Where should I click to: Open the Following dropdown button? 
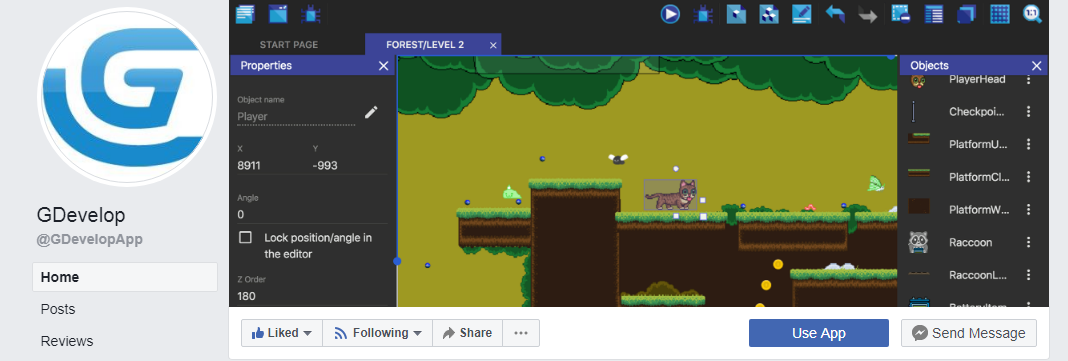coord(377,333)
